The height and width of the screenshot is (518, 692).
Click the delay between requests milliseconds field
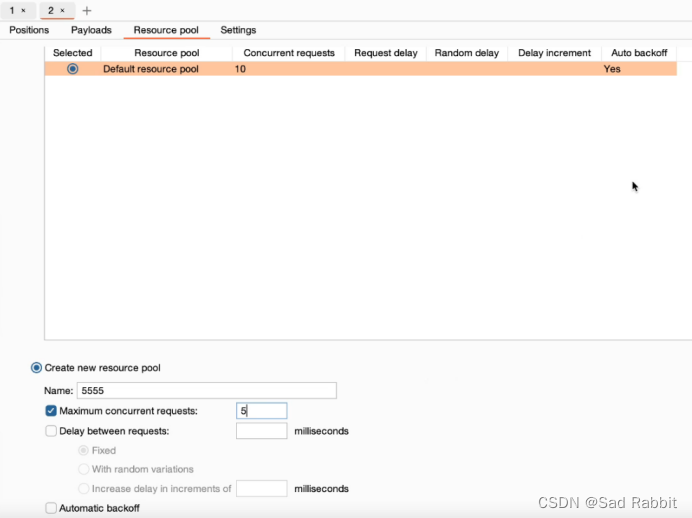pyautogui.click(x=262, y=431)
